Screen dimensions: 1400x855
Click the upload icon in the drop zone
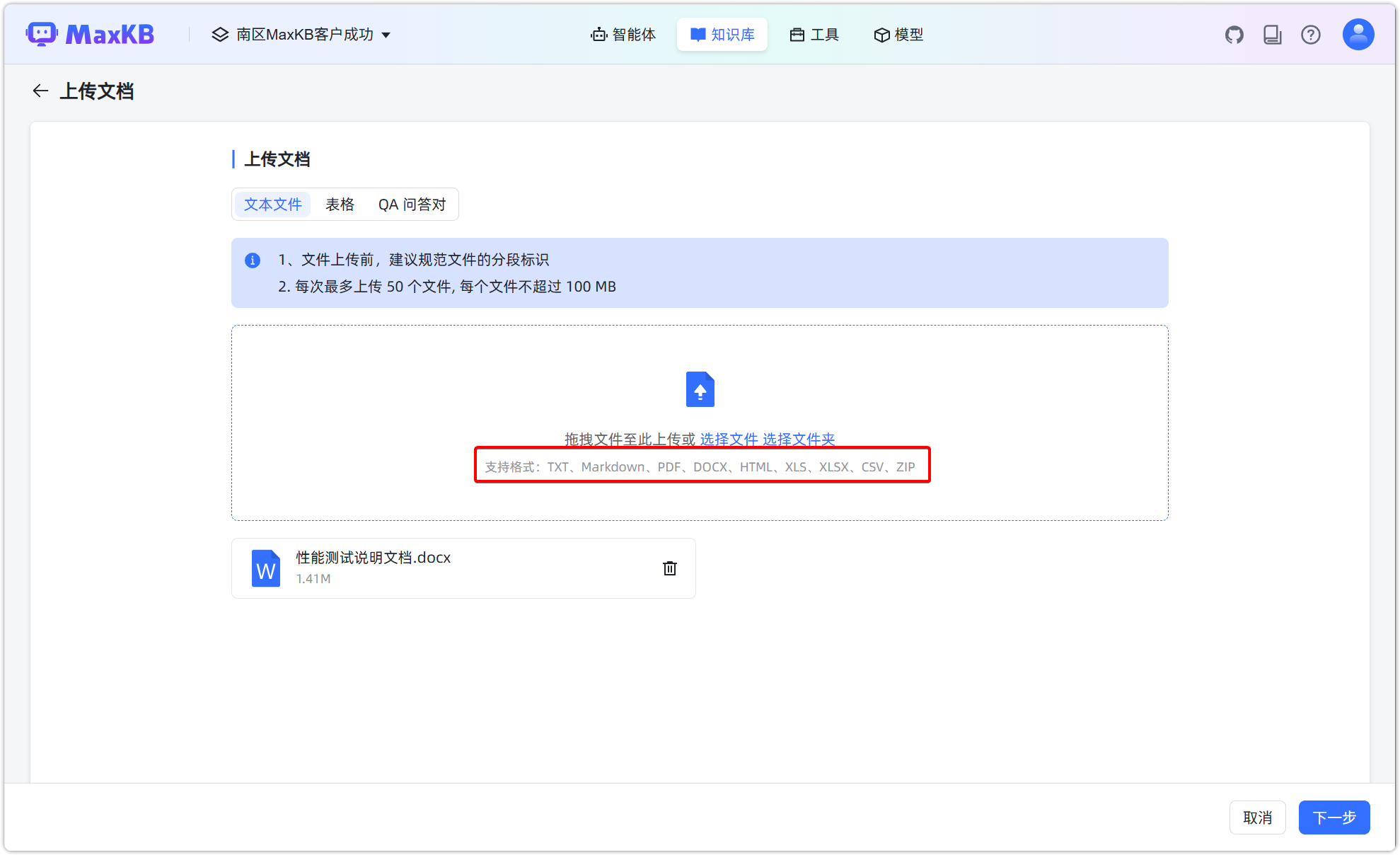click(x=700, y=389)
